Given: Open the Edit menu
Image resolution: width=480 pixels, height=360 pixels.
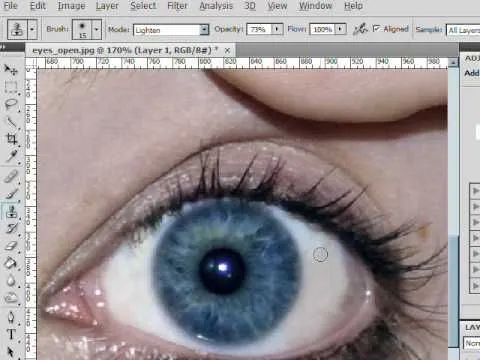Looking at the screenshot, I should pyautogui.click(x=38, y=6).
